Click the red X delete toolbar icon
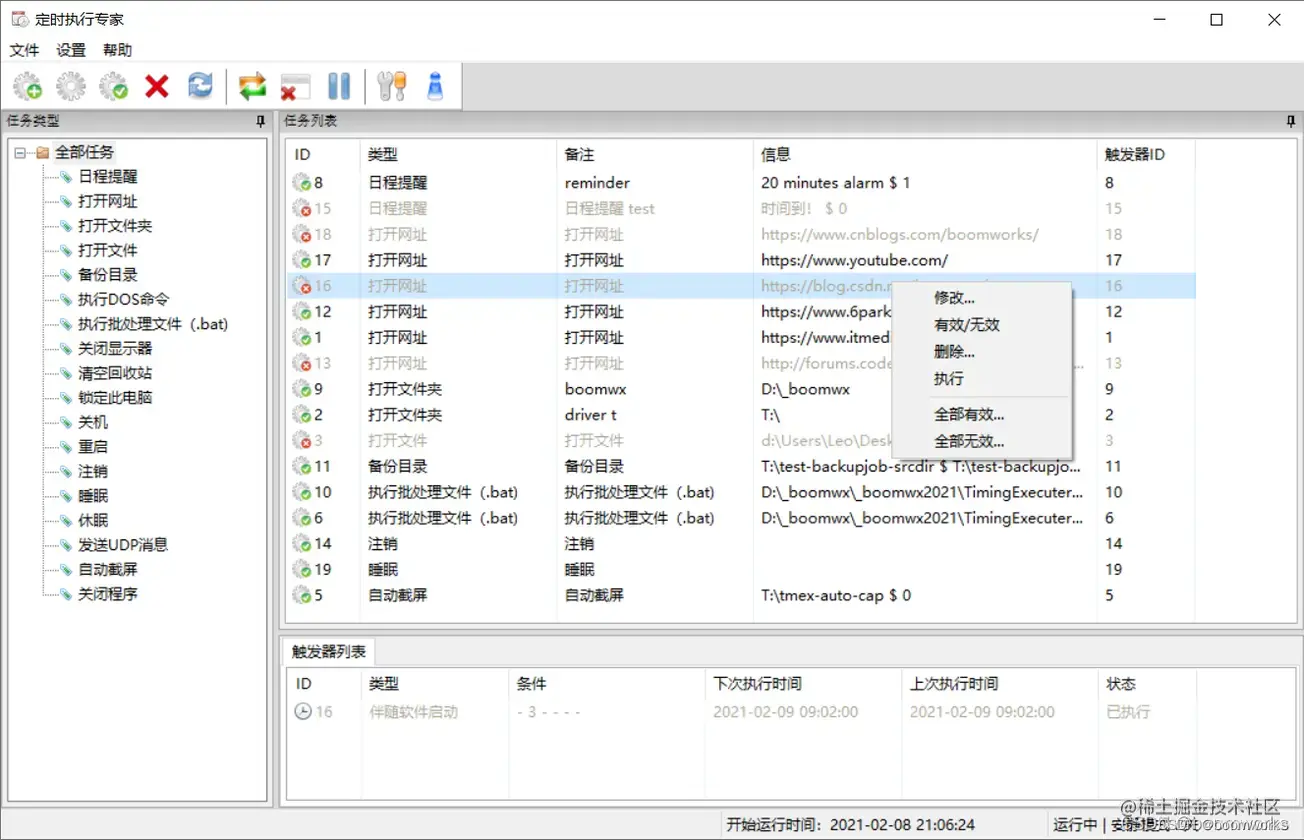 (157, 86)
